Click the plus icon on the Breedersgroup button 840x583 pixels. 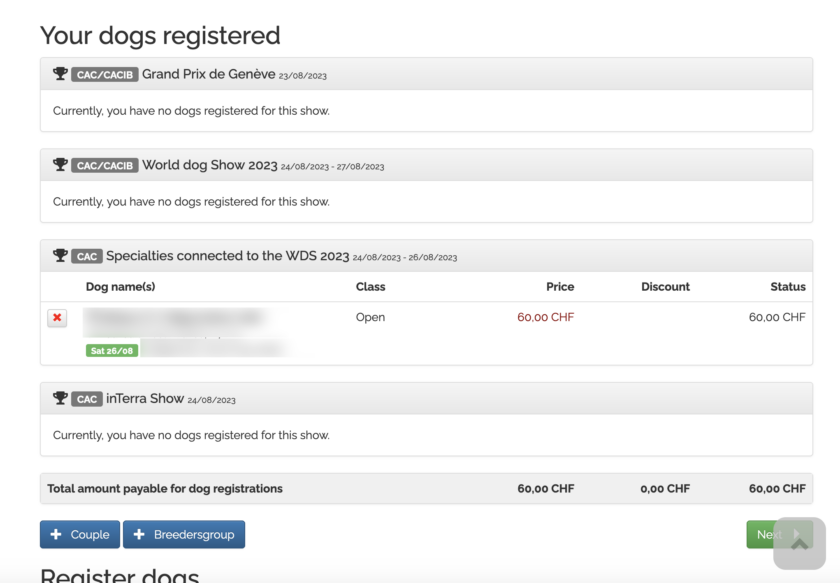(x=140, y=534)
